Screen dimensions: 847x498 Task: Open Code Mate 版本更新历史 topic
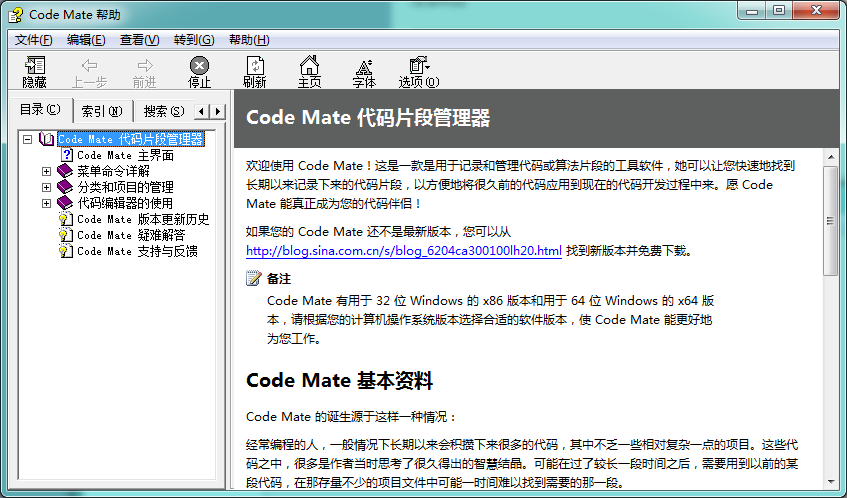coord(143,219)
